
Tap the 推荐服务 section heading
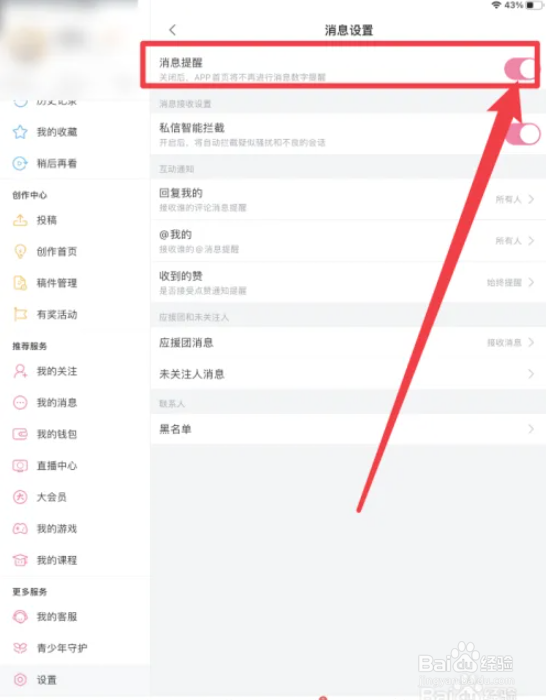(29, 346)
